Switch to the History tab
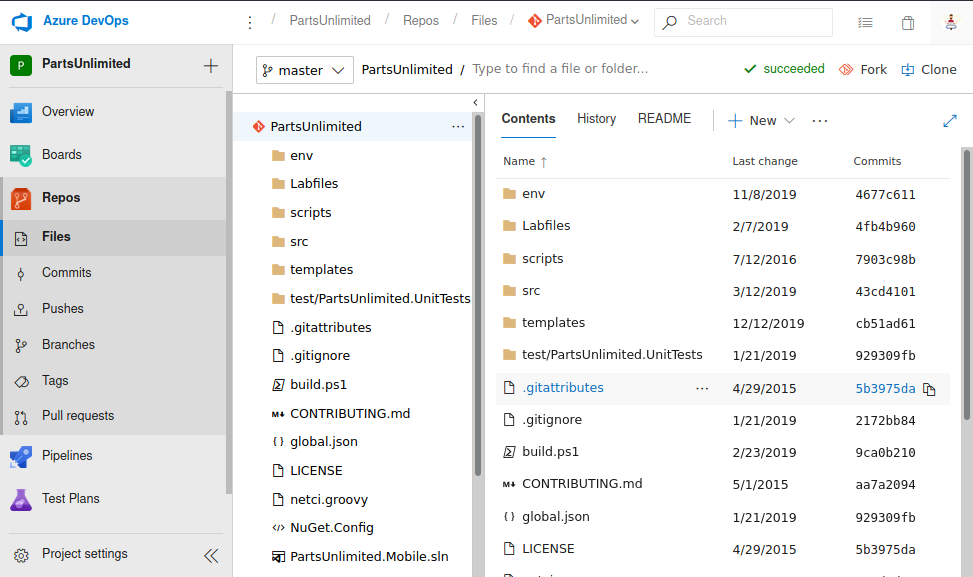This screenshot has width=973, height=577. click(x=596, y=119)
